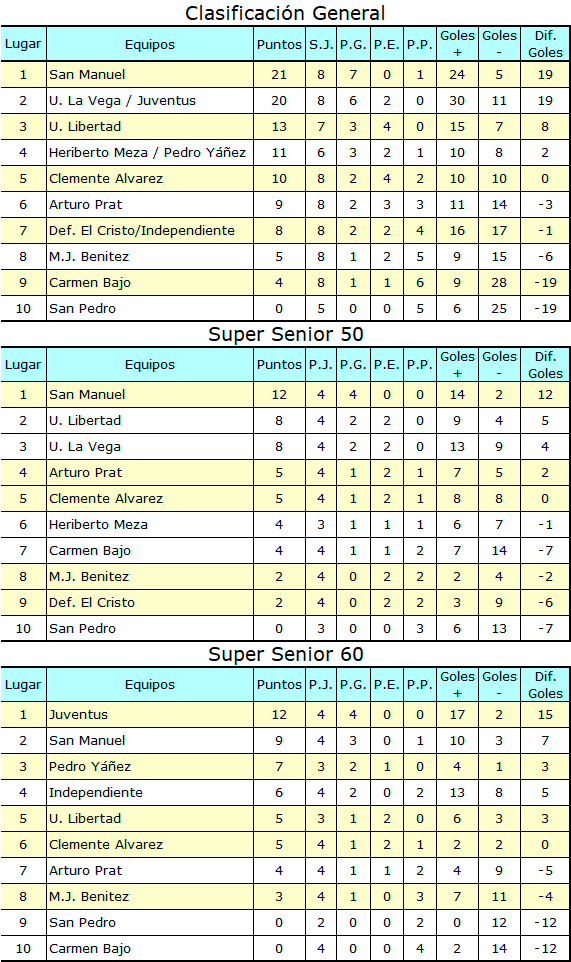Click the Clasificación General title
The height and width of the screenshot is (962, 571).
[285, 13]
